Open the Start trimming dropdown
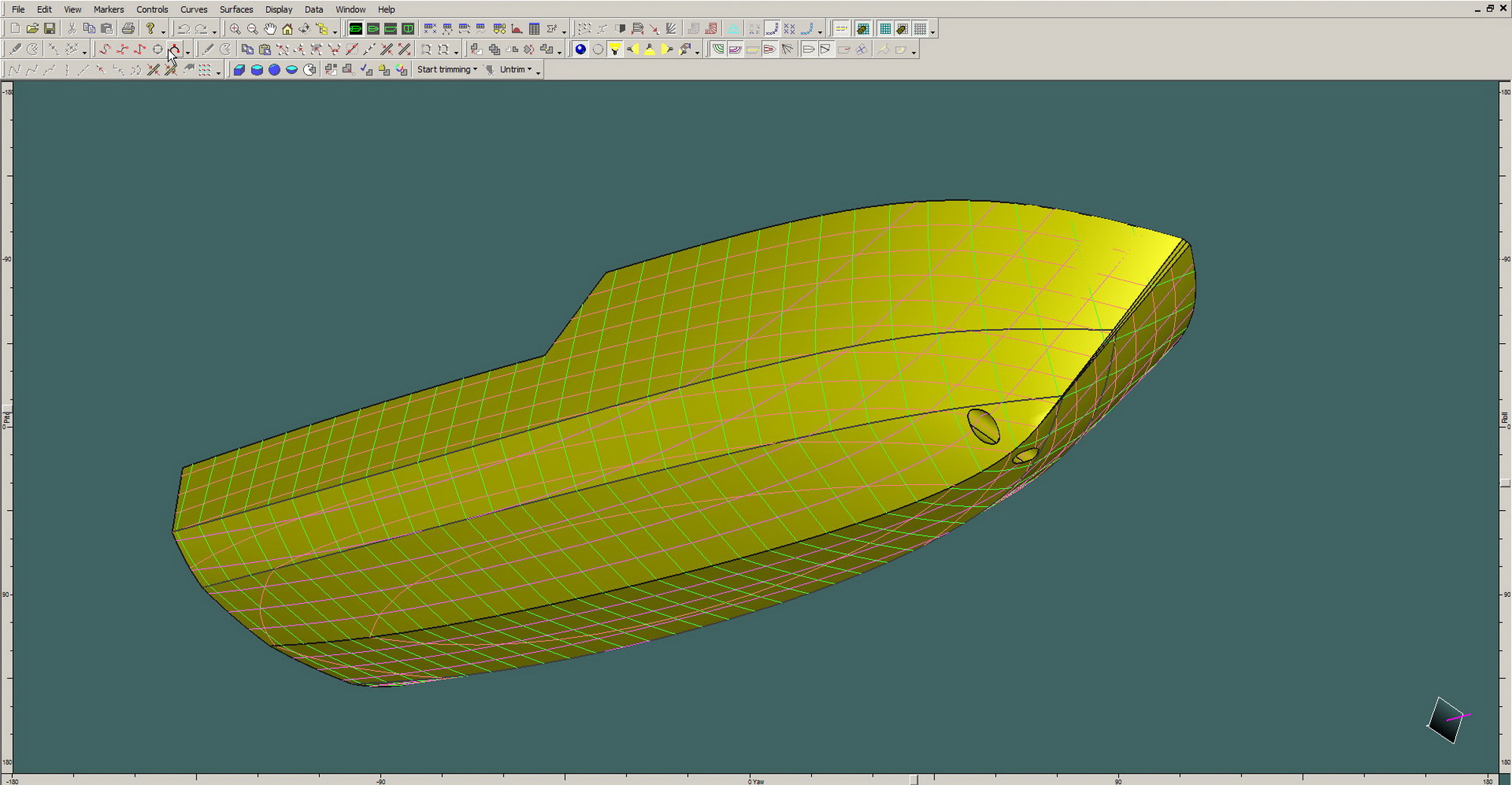 click(x=448, y=70)
